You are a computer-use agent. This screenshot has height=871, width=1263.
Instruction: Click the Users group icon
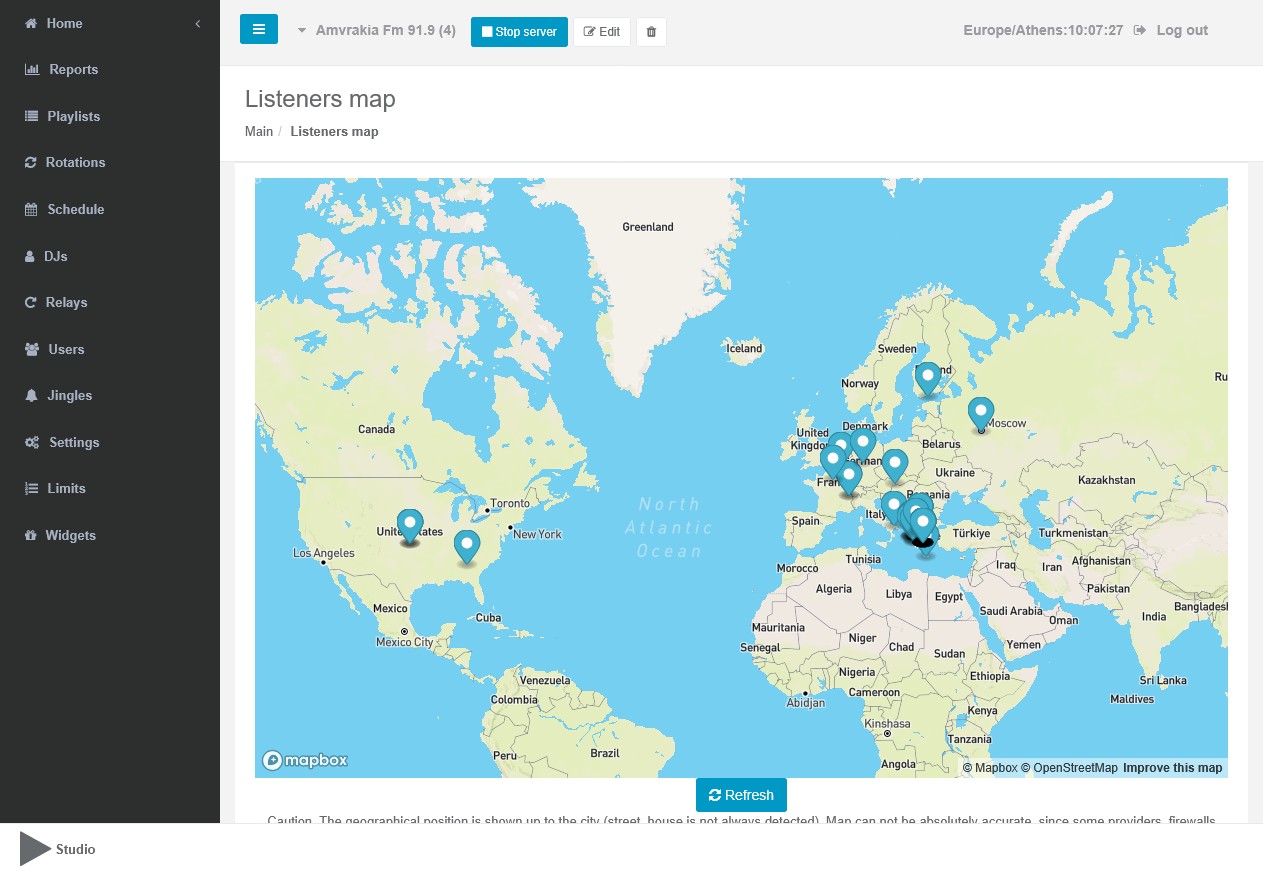click(31, 350)
